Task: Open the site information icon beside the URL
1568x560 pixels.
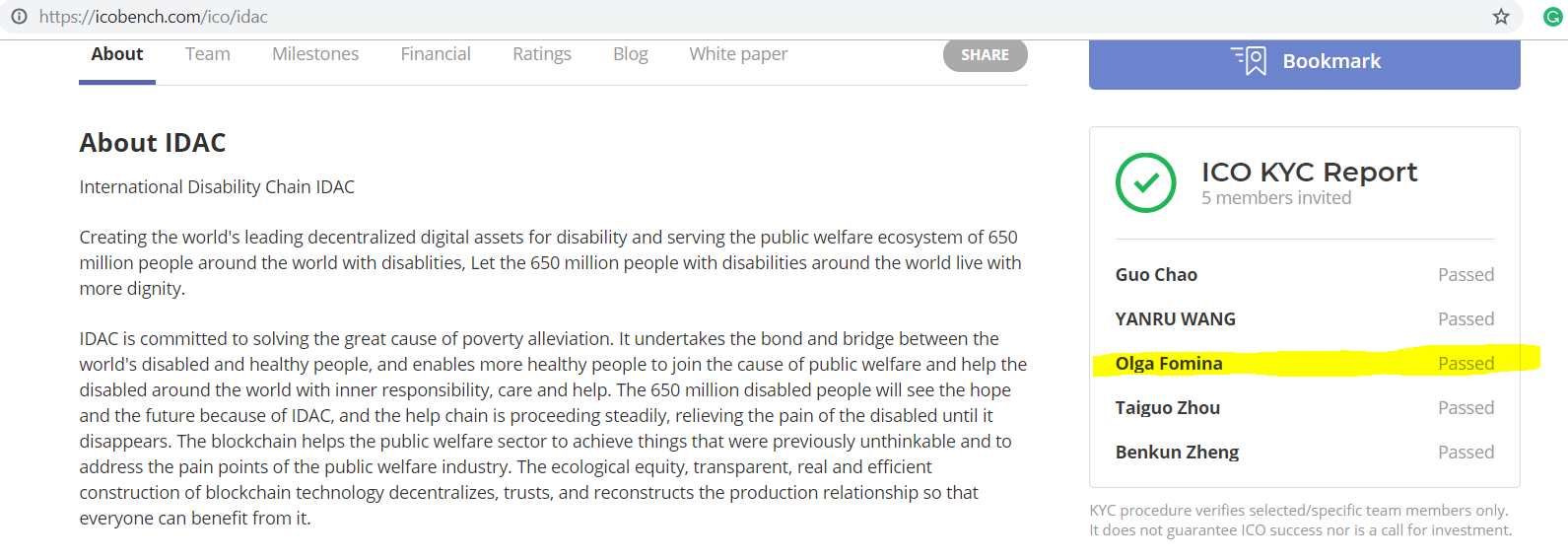Action: click(x=19, y=17)
